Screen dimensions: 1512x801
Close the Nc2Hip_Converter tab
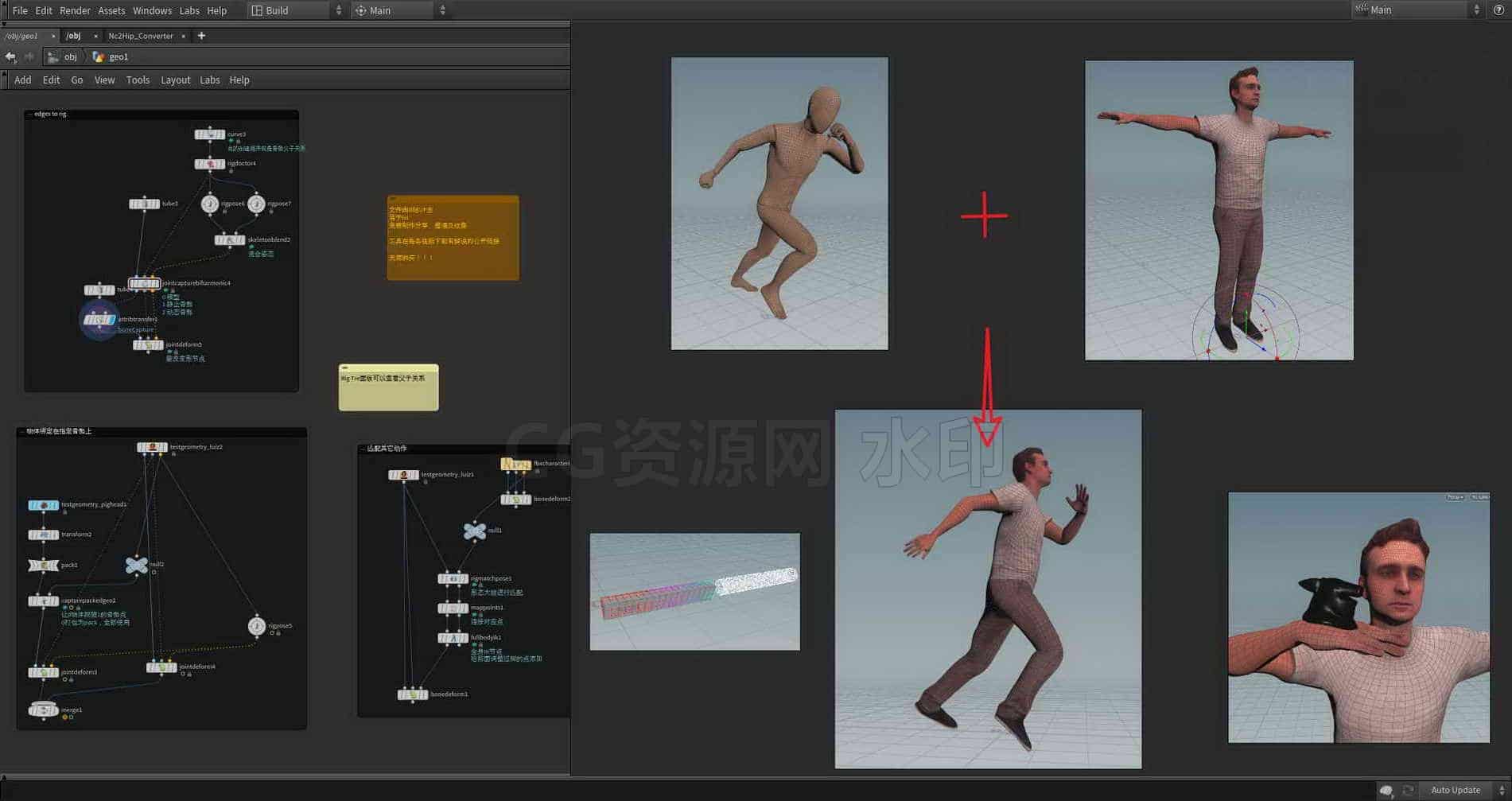pos(183,36)
